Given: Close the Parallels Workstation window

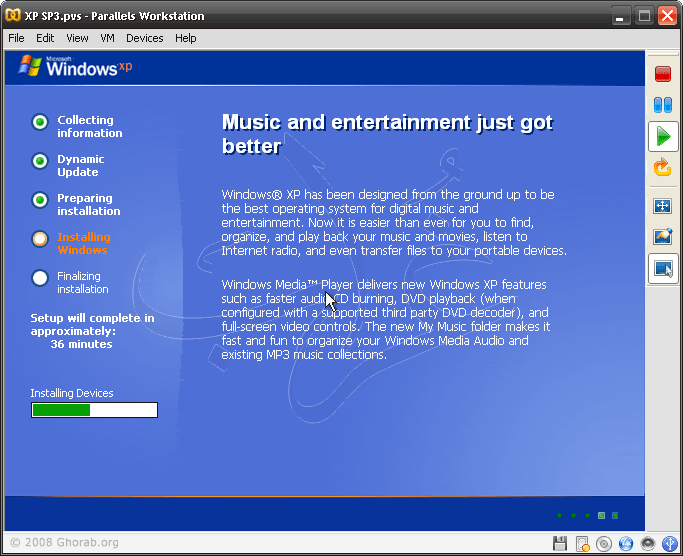Looking at the screenshot, I should pos(668,16).
